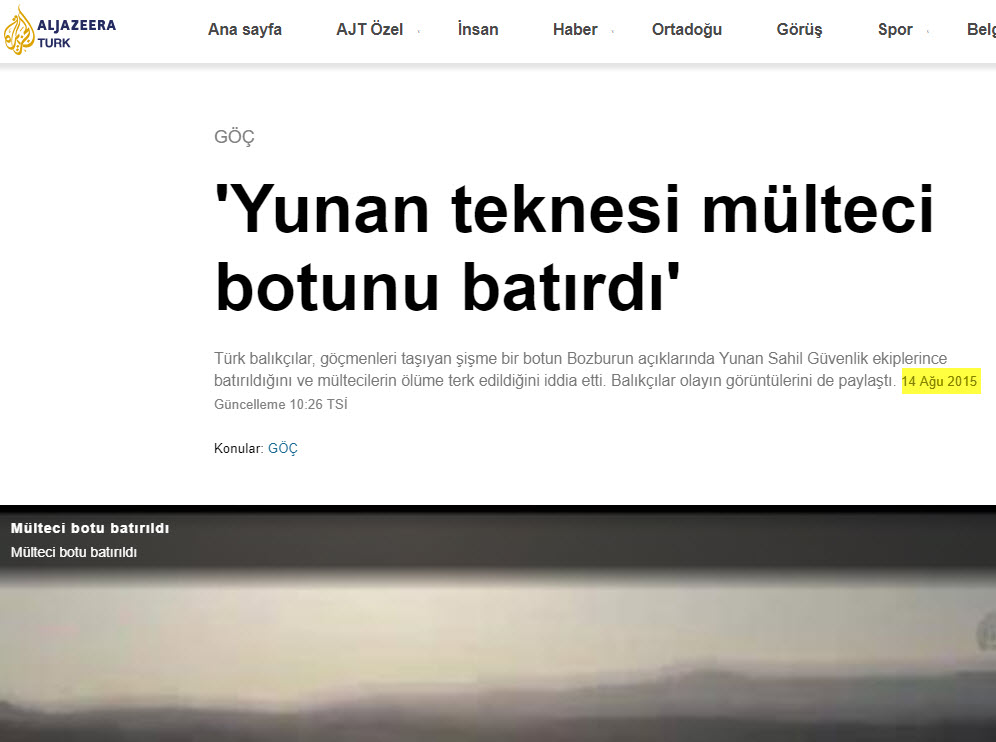This screenshot has width=996, height=742.
Task: Click the GÖÇ category label above headline
Action: coord(234,137)
